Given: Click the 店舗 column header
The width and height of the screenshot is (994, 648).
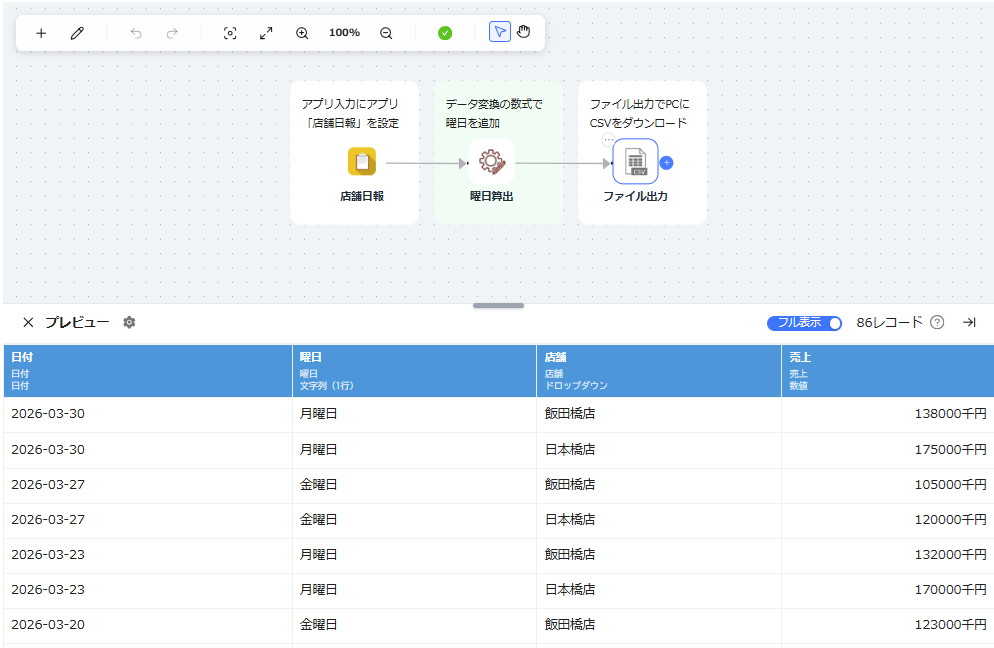Looking at the screenshot, I should (659, 371).
